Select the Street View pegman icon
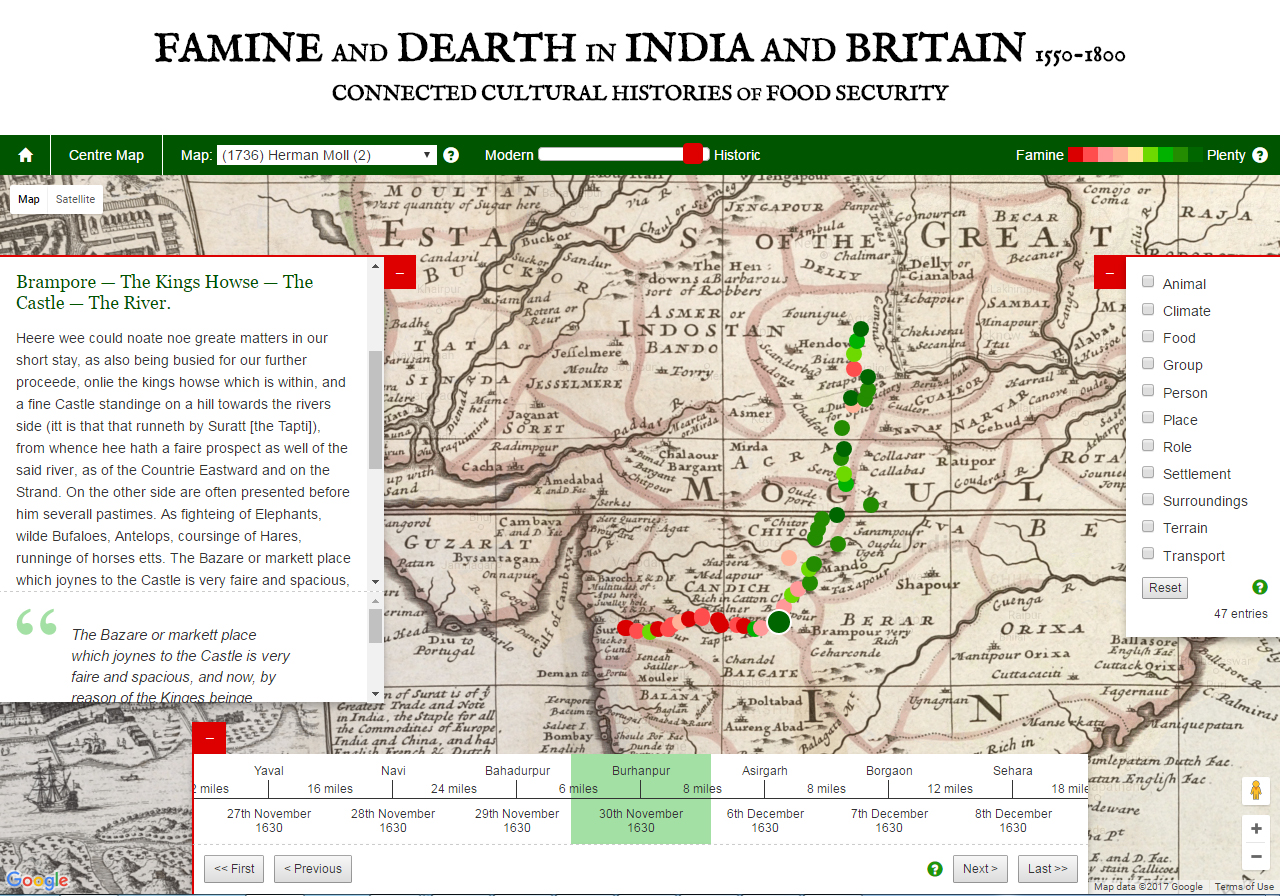 tap(1256, 791)
